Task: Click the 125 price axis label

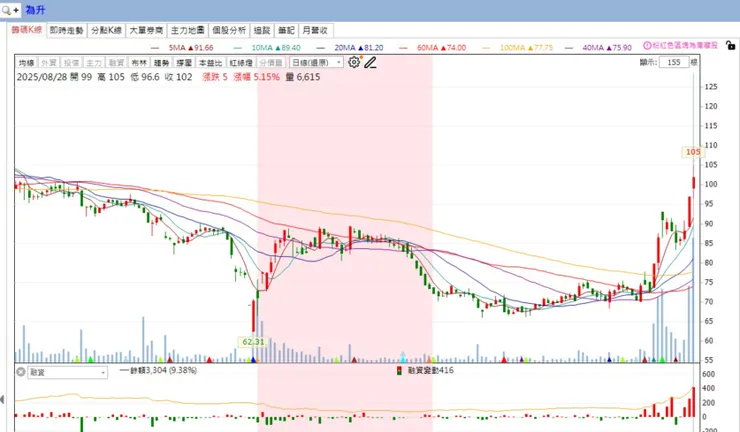Action: click(711, 87)
